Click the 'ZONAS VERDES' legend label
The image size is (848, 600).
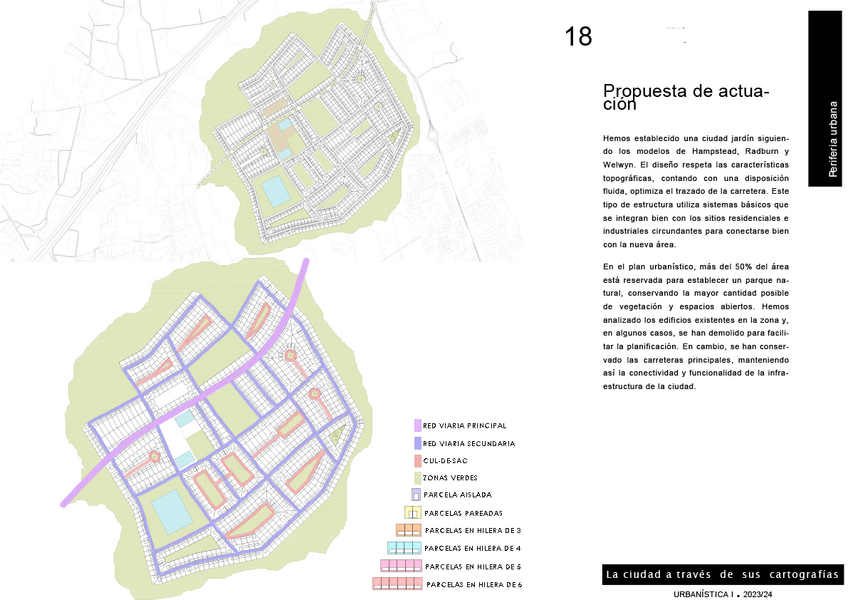click(x=450, y=478)
